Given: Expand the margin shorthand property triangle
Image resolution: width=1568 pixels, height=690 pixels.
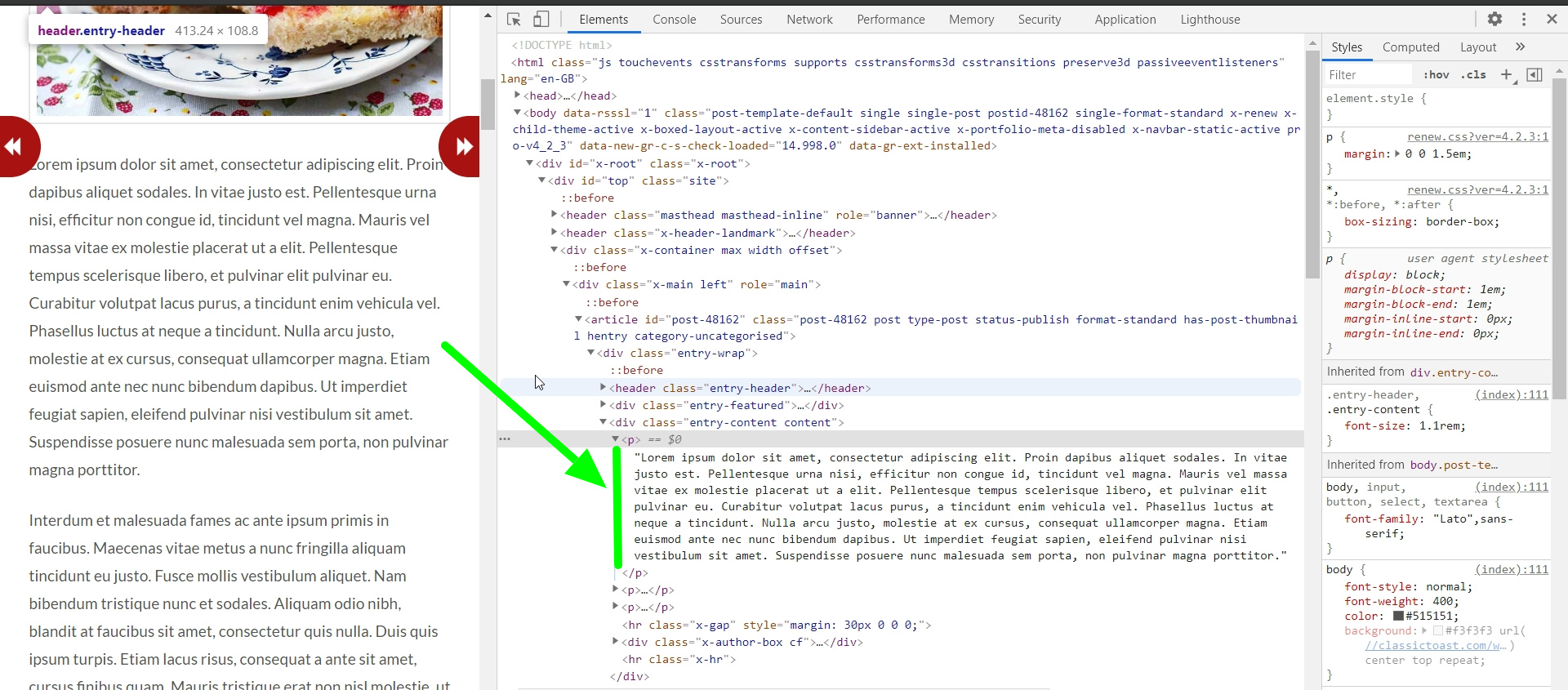Looking at the screenshot, I should click(1397, 154).
